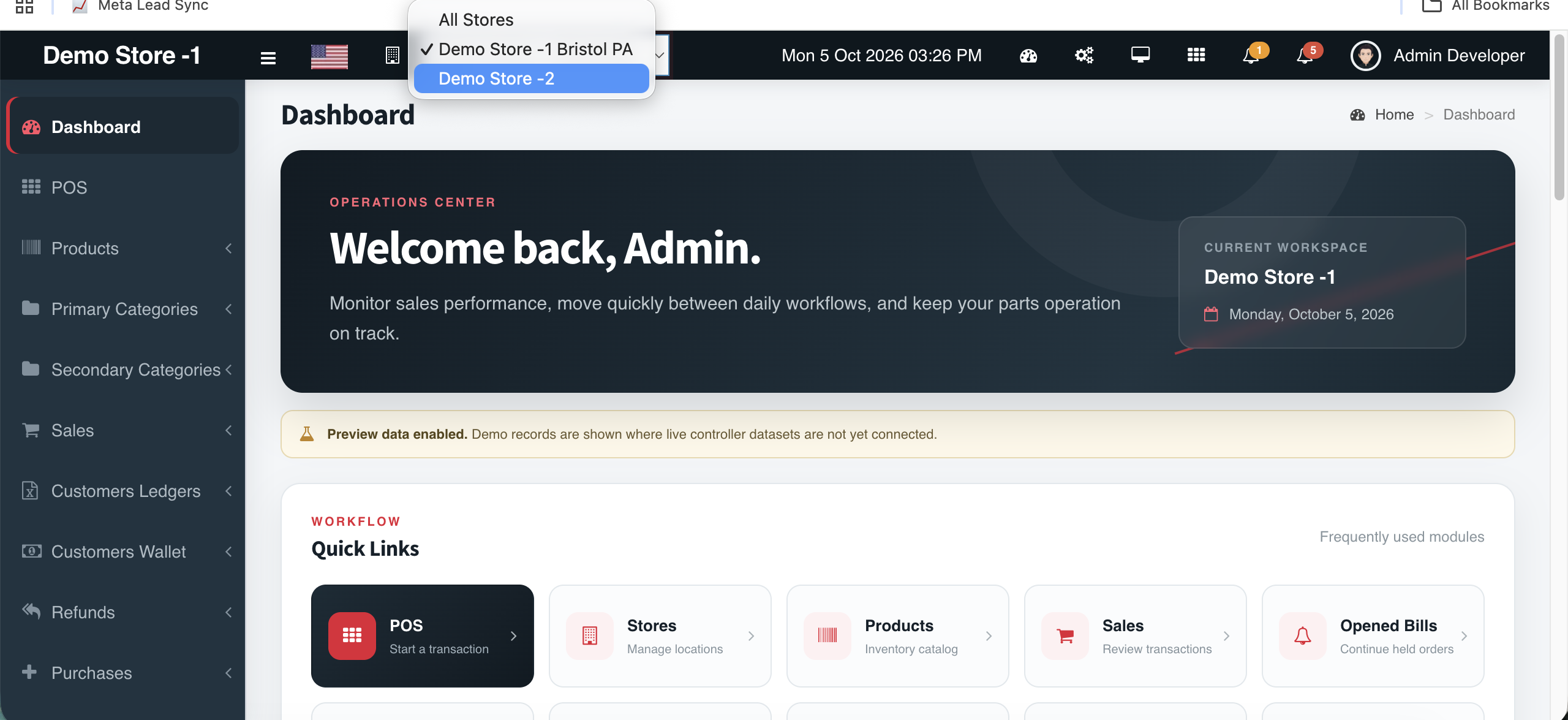This screenshot has height=720, width=1568.
Task: Open the Opened Bills held orders card
Action: point(1373,636)
